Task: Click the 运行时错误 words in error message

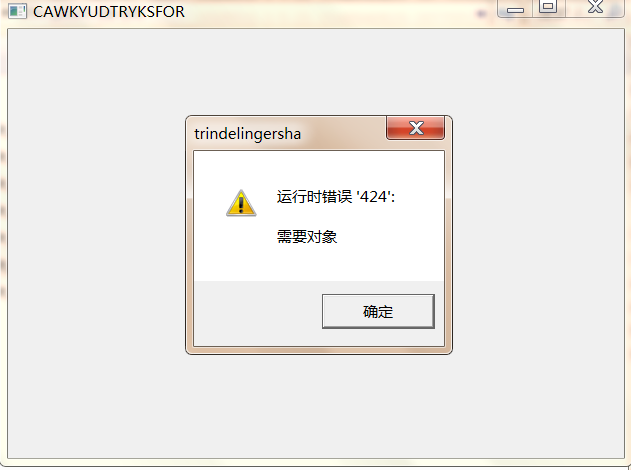Action: [x=314, y=197]
